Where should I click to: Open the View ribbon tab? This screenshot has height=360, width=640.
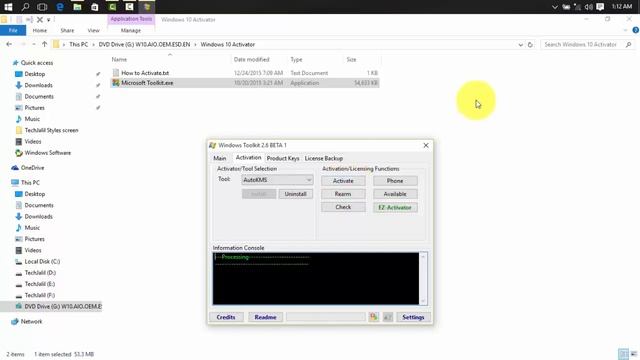coord(93,30)
